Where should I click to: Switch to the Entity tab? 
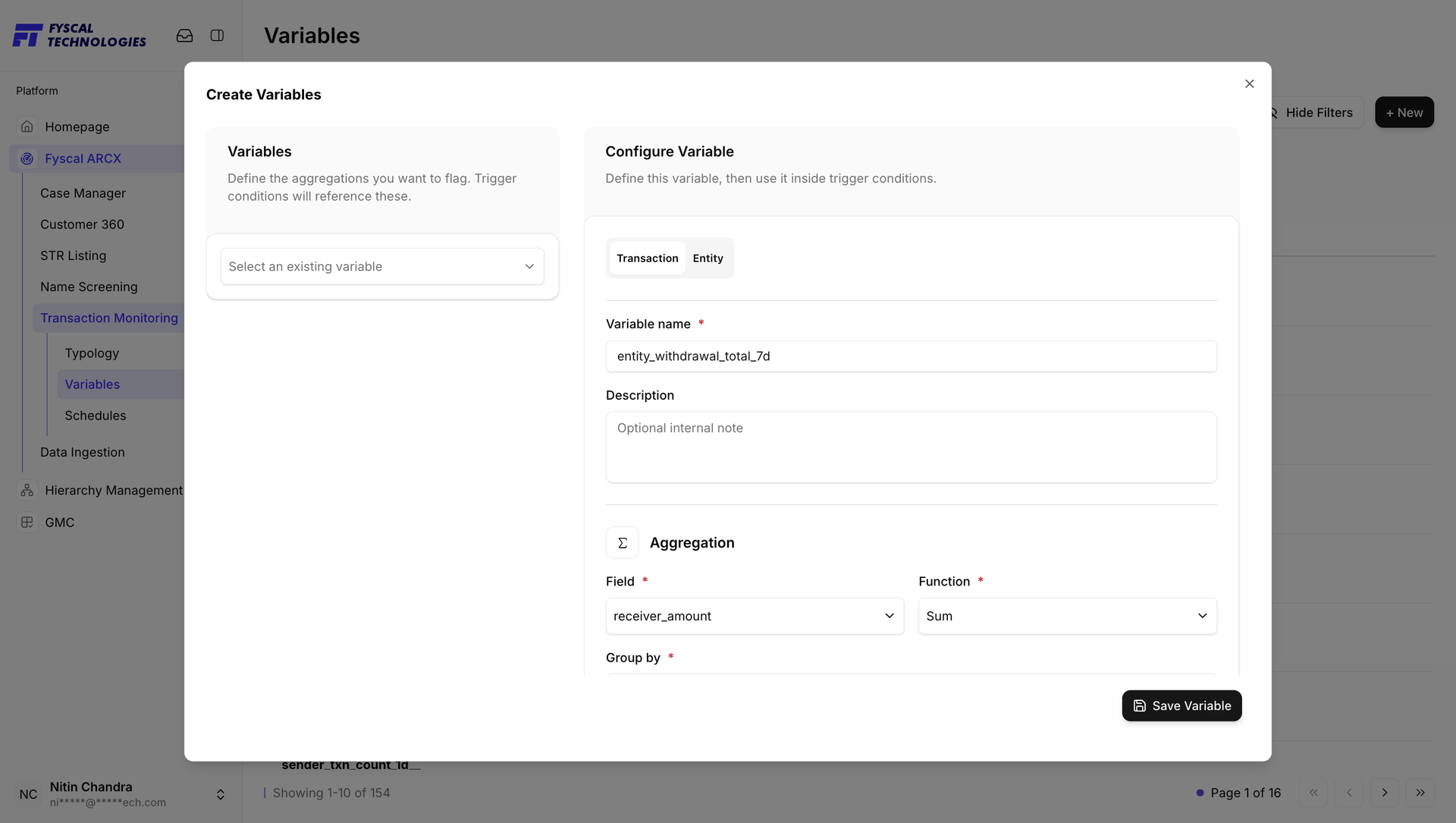point(708,259)
